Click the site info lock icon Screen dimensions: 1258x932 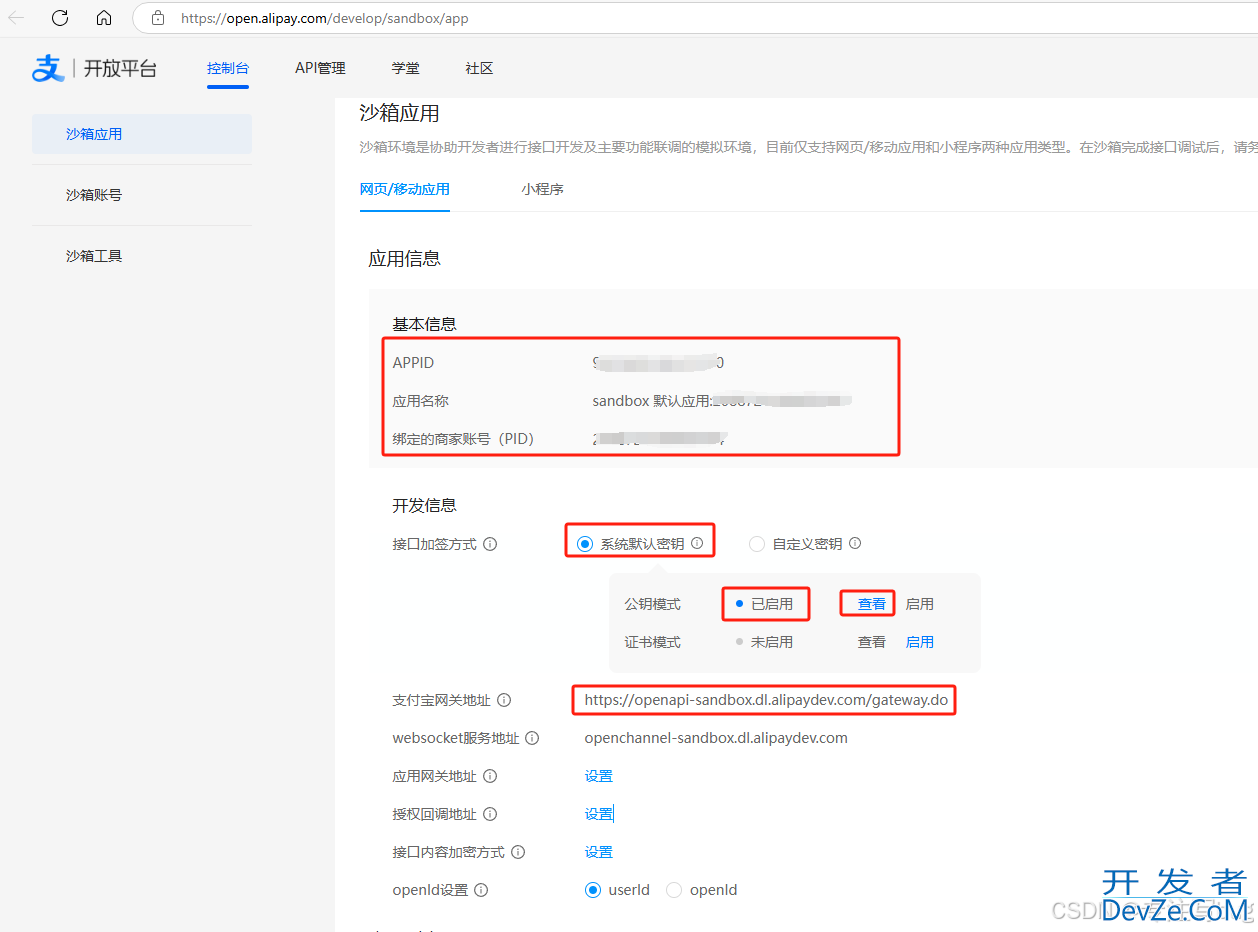pyautogui.click(x=157, y=18)
